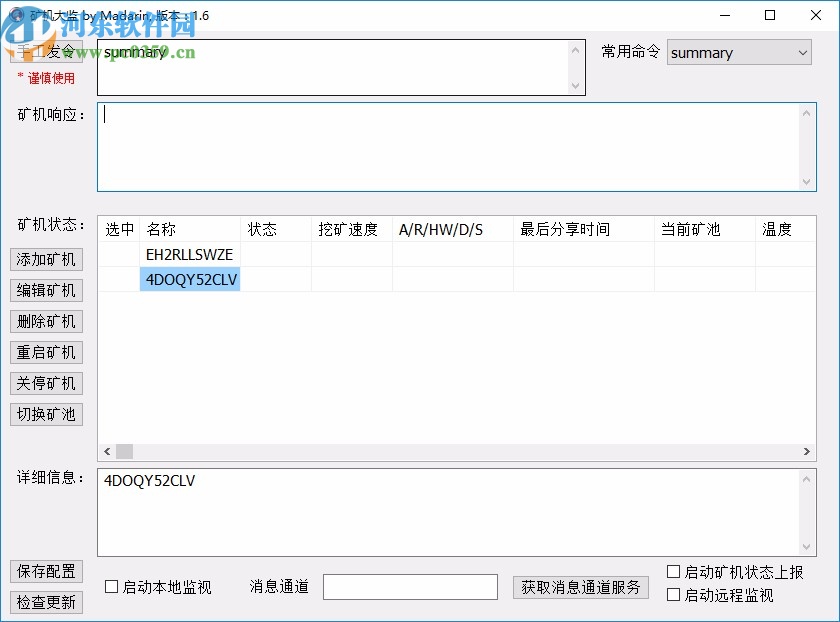Screen dimensions: 840x622
Task: Restart the miner with 重启矿机
Action: point(46,352)
